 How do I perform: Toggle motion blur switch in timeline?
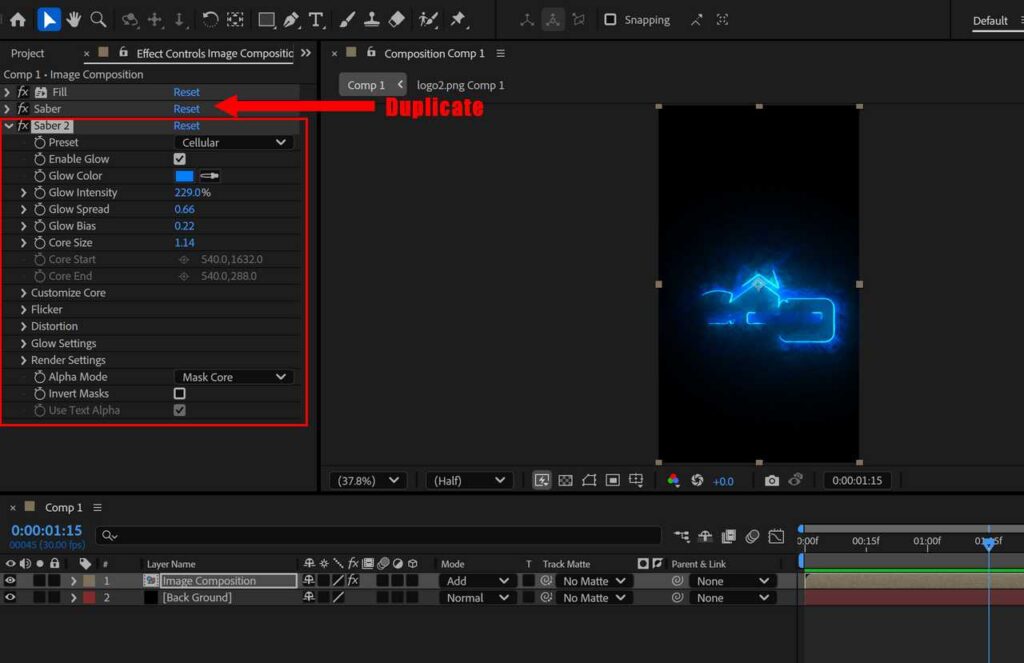click(x=752, y=536)
